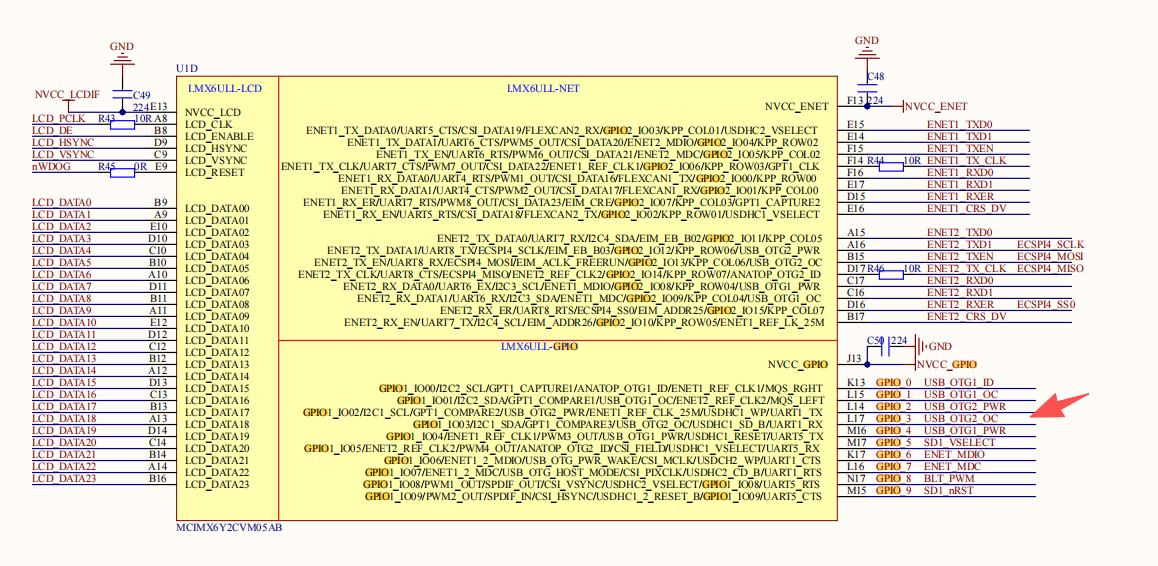Click the ENET1_RXER net label
Viewport: 1158px width, 566px height.
959,197
